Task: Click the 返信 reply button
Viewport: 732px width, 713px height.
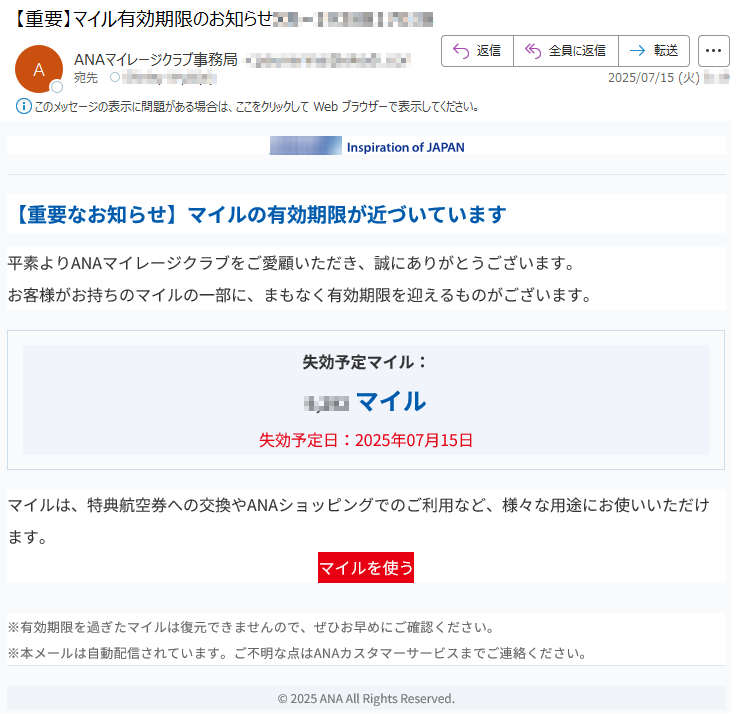Action: pyautogui.click(x=477, y=51)
